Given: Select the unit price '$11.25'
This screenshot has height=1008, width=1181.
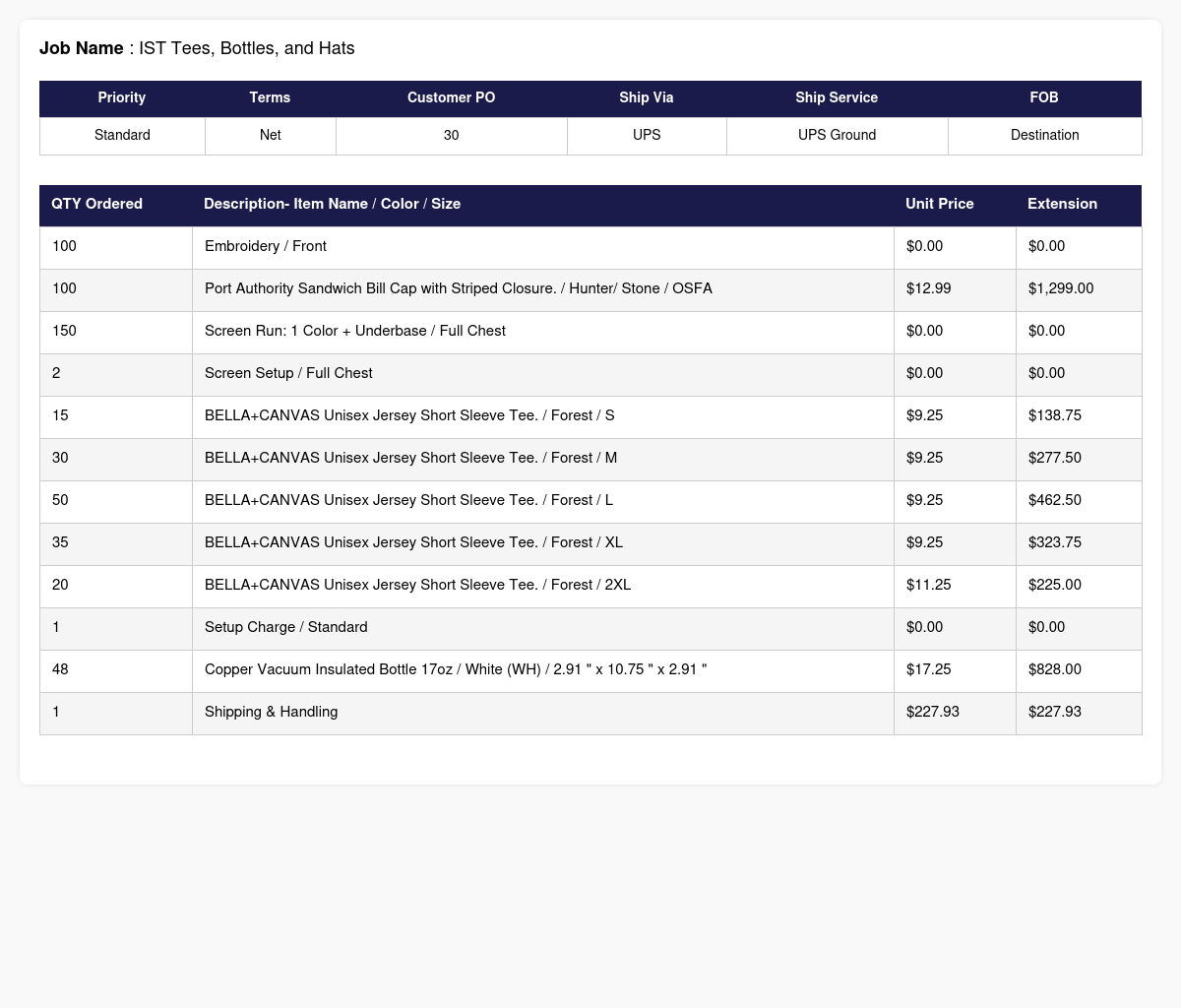Looking at the screenshot, I should click(x=928, y=585).
